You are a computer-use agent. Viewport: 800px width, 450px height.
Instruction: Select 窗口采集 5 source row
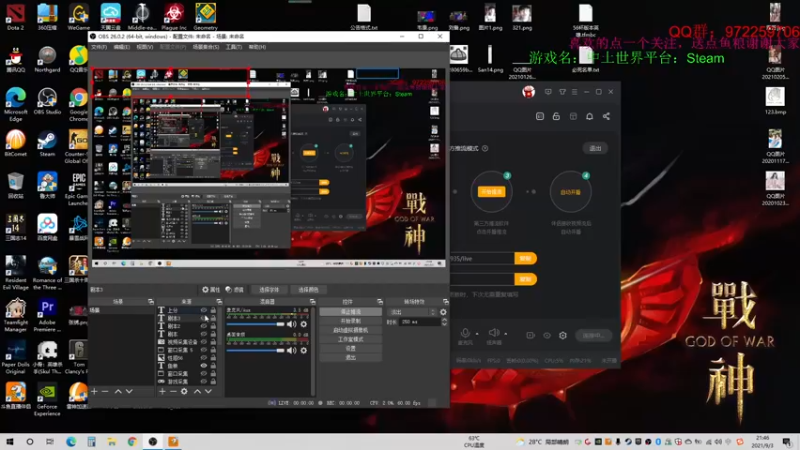tap(189, 350)
